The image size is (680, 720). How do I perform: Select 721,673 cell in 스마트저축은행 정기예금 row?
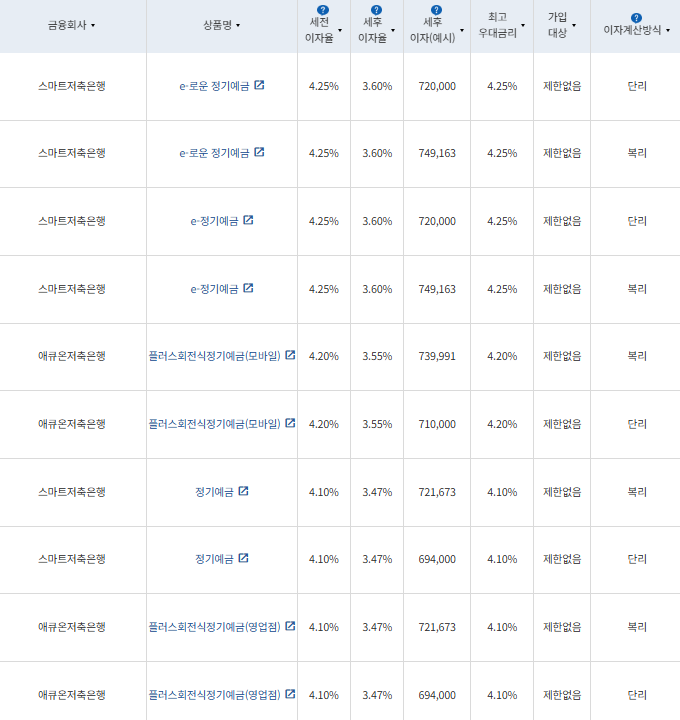click(437, 492)
